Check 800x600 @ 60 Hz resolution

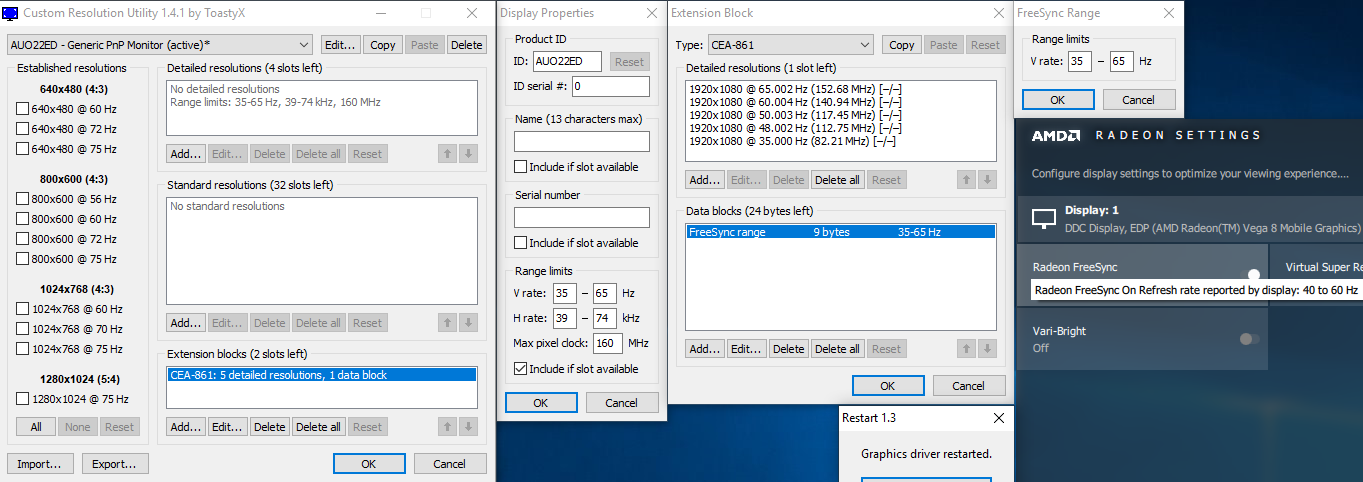coord(22,219)
